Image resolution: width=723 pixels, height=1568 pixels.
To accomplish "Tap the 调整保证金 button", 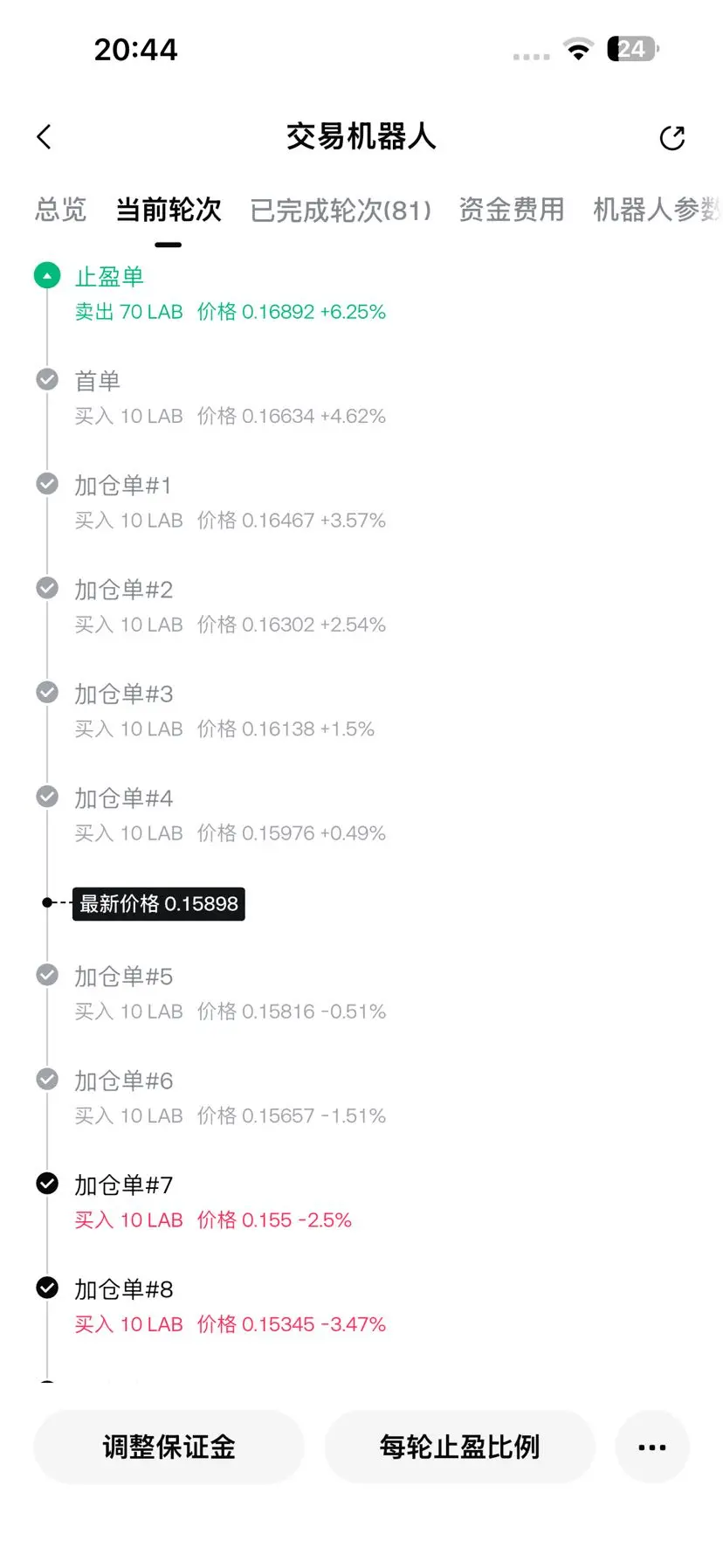I will 169,1447.
